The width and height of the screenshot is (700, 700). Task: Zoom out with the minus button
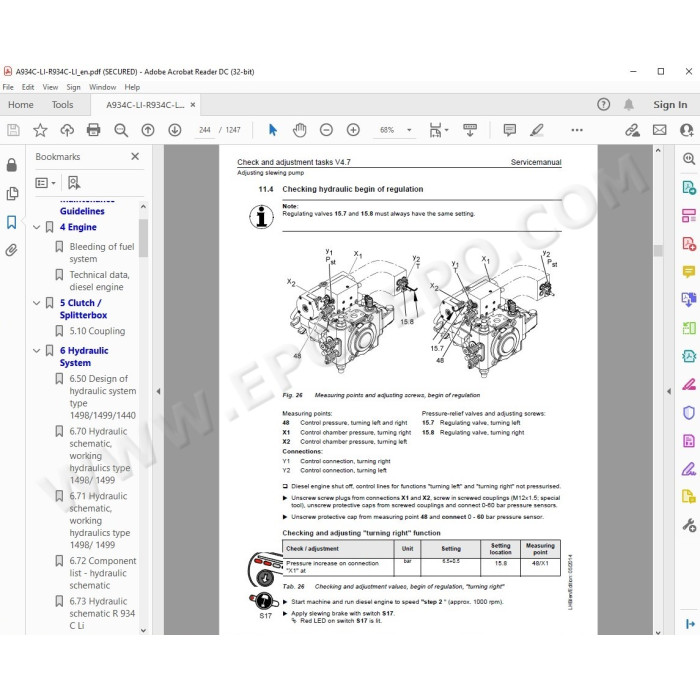[x=326, y=130]
